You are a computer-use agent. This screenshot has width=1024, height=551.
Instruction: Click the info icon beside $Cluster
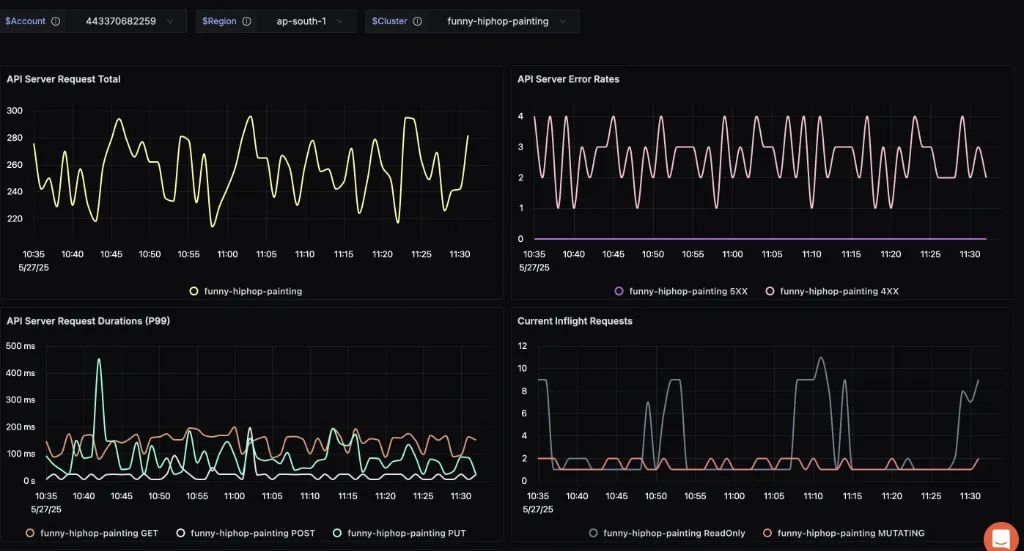[x=417, y=21]
